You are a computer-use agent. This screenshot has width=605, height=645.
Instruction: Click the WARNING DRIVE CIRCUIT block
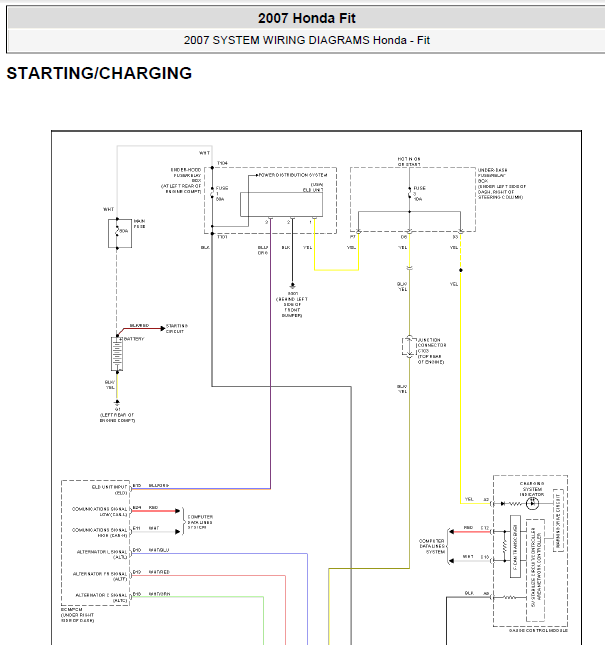coord(558,520)
